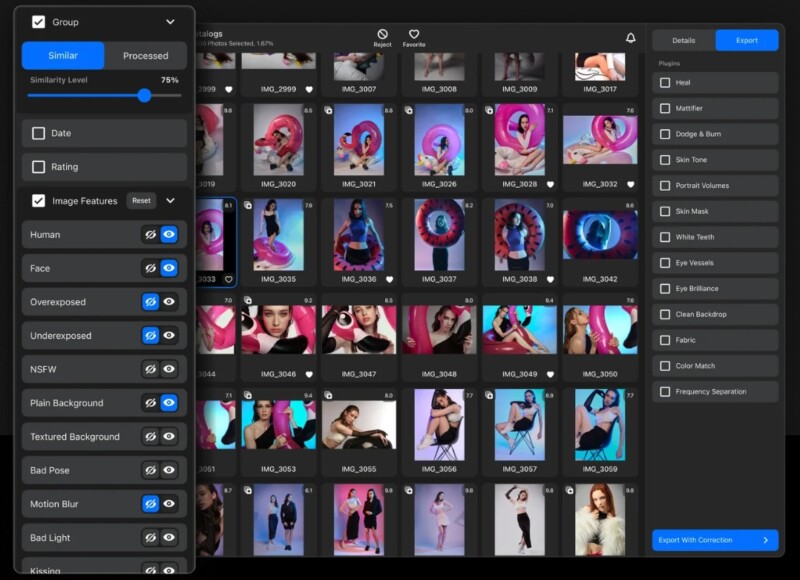Check the Dodge & Burn plugin

[x=665, y=134]
